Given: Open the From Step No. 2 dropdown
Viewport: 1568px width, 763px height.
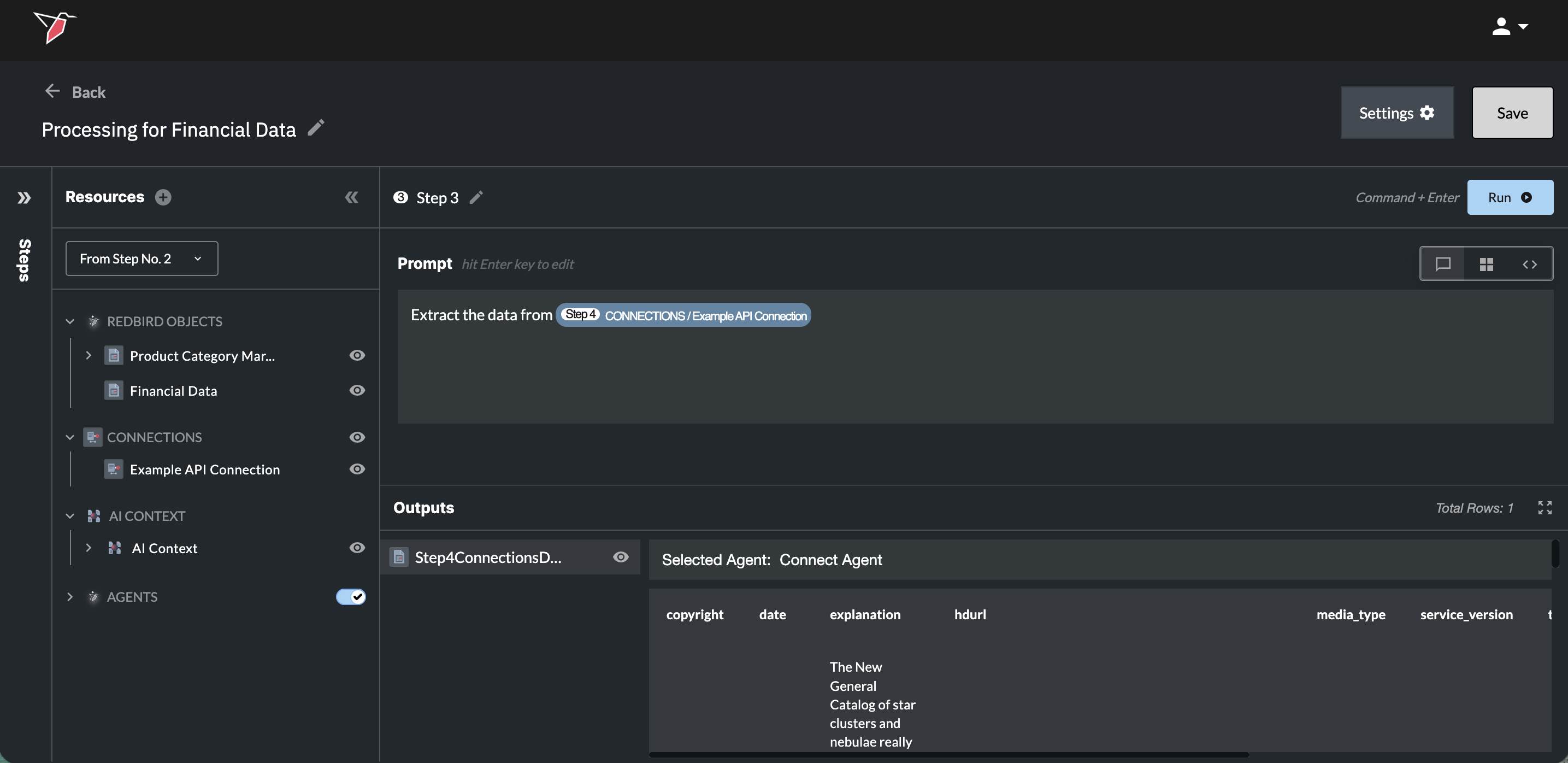Looking at the screenshot, I should pyautogui.click(x=142, y=258).
